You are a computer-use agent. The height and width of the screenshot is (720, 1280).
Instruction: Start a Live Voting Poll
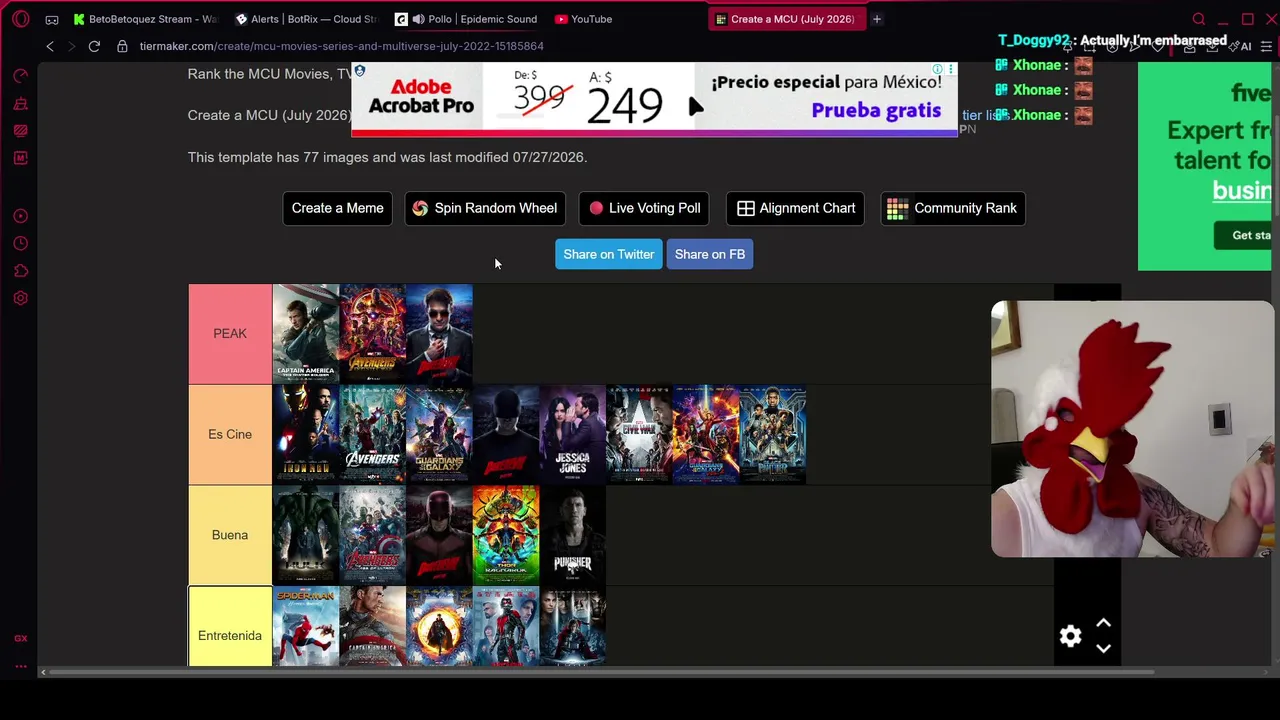point(645,208)
